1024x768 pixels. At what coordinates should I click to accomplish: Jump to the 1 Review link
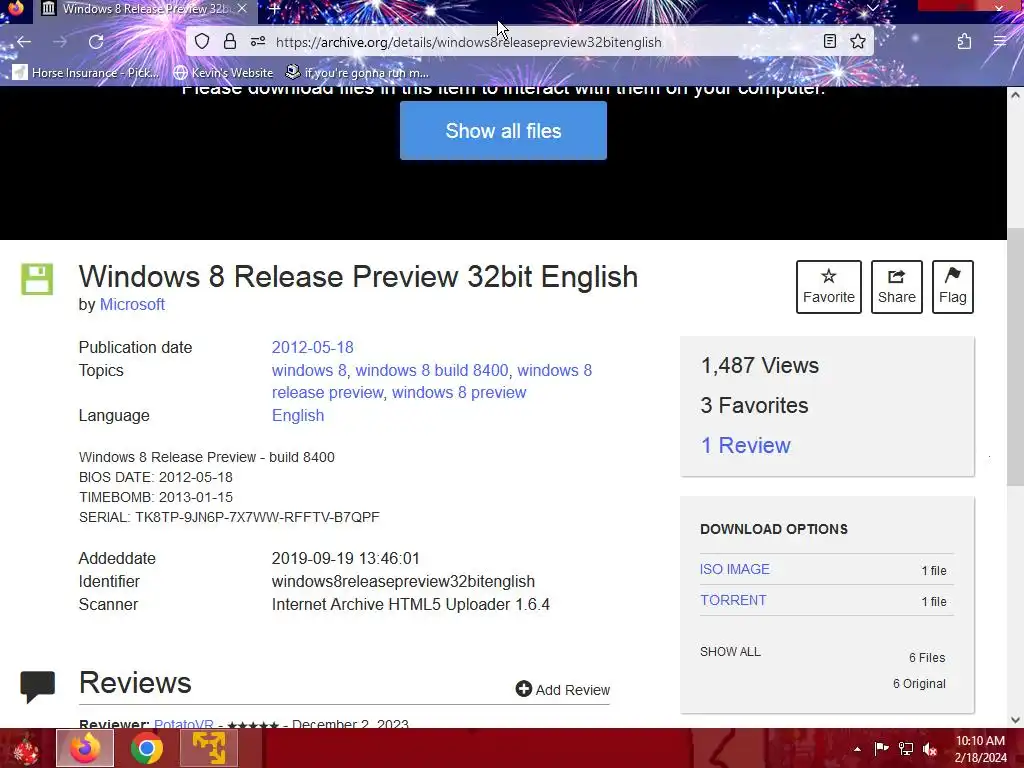pos(745,445)
